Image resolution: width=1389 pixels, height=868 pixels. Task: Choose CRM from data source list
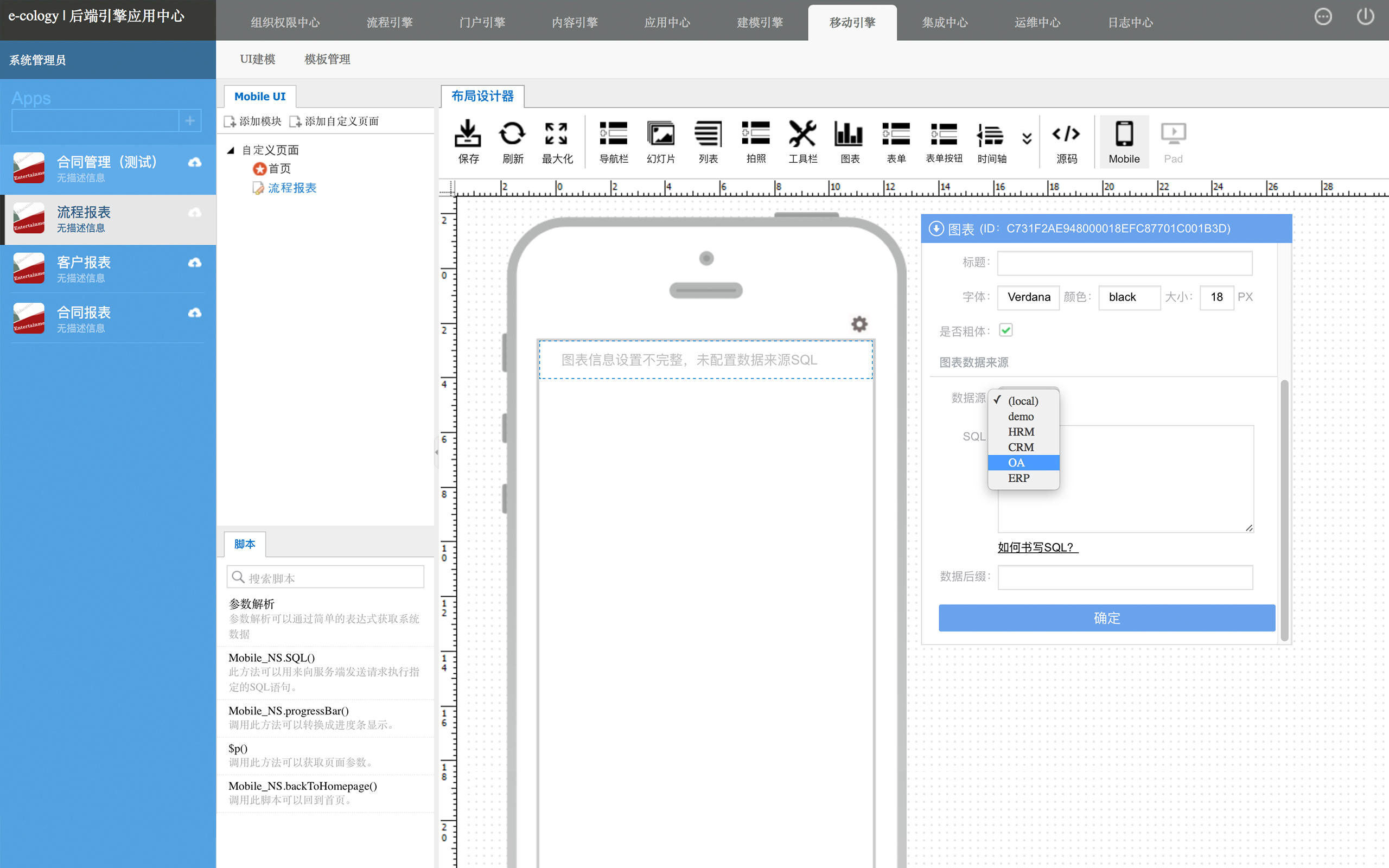click(x=1023, y=447)
